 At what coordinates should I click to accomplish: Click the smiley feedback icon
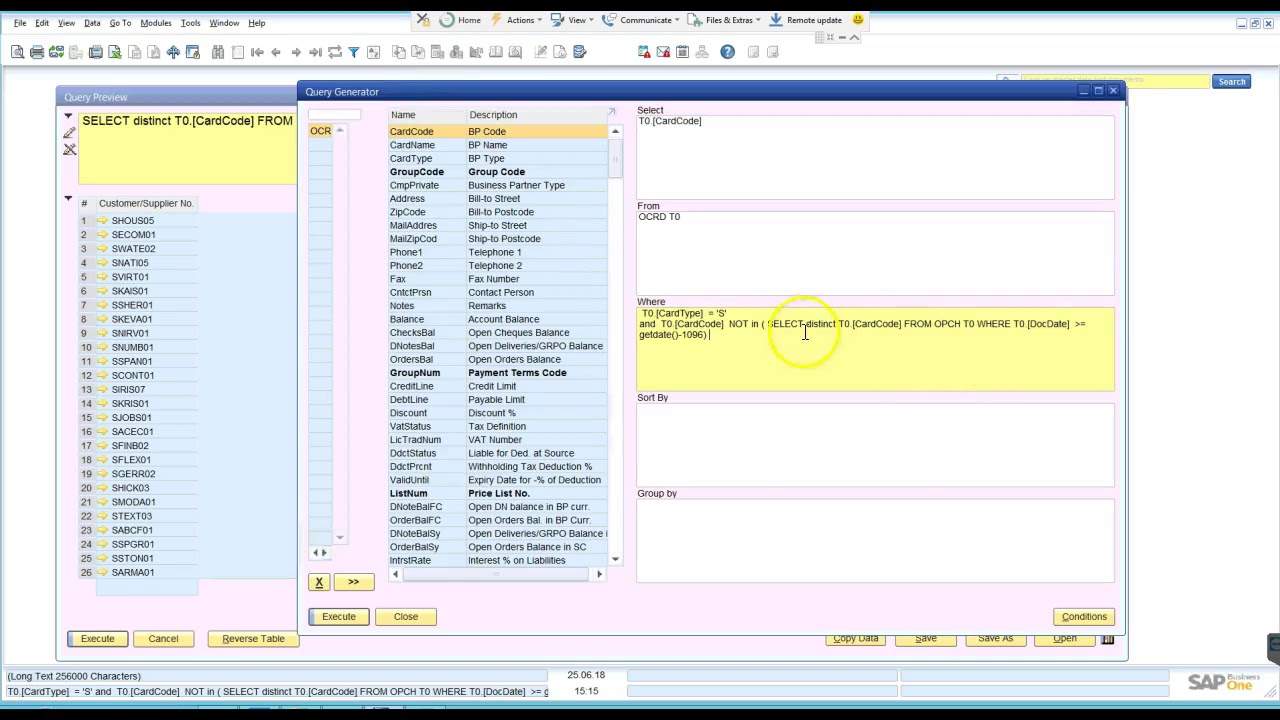pyautogui.click(x=858, y=20)
